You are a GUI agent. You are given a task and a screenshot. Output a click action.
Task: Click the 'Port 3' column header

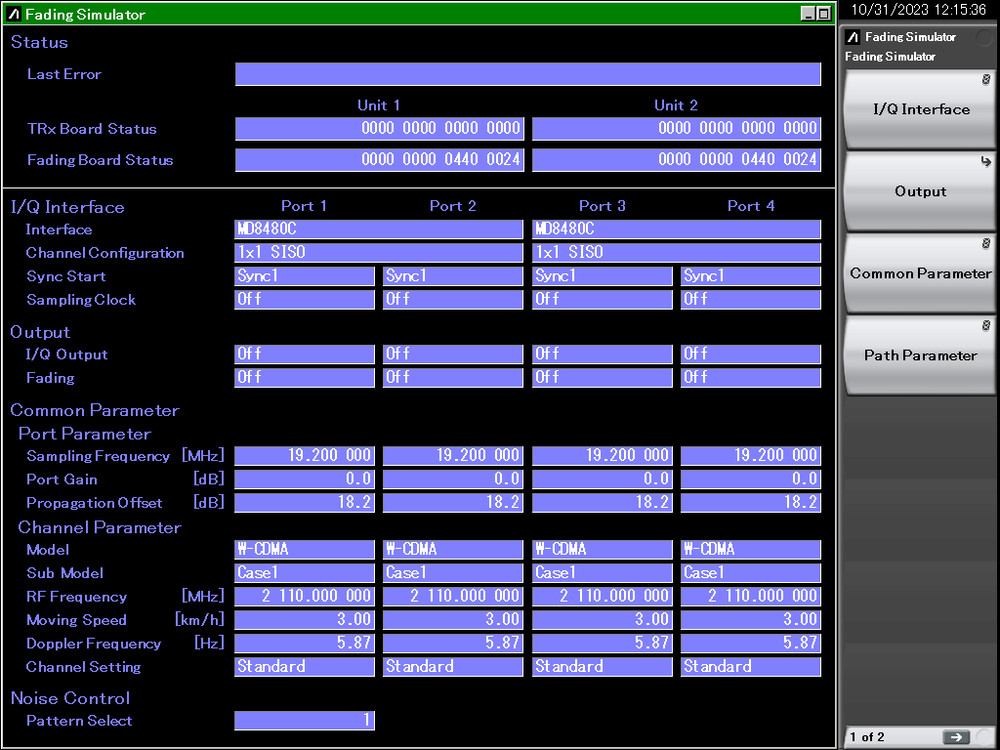pos(602,206)
